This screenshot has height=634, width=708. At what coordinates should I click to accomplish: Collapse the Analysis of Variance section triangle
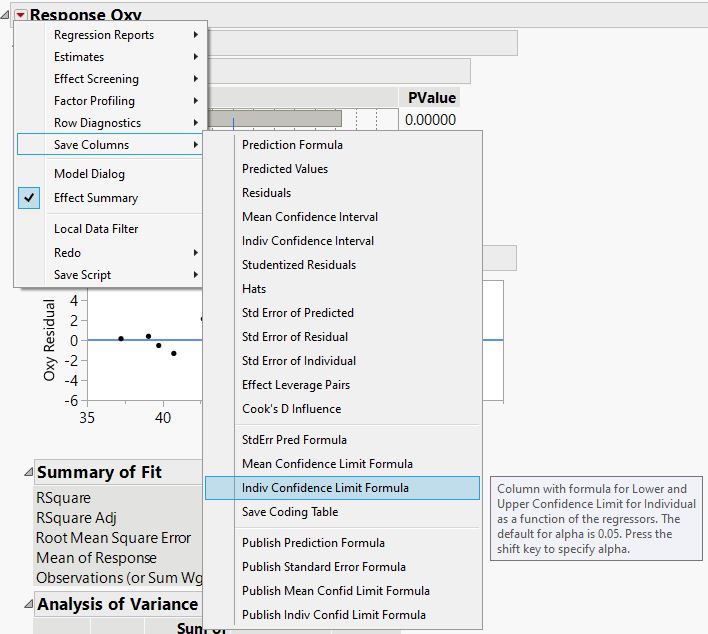pyautogui.click(x=27, y=604)
